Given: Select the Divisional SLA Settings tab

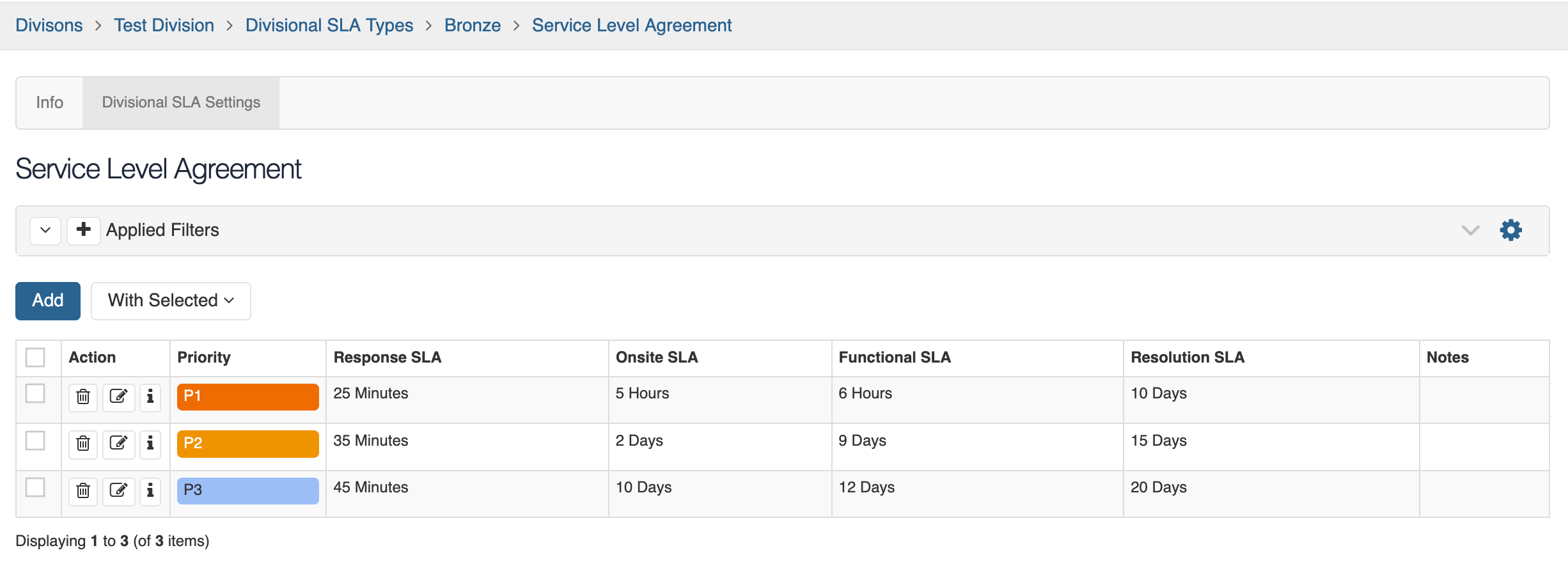Looking at the screenshot, I should point(180,102).
